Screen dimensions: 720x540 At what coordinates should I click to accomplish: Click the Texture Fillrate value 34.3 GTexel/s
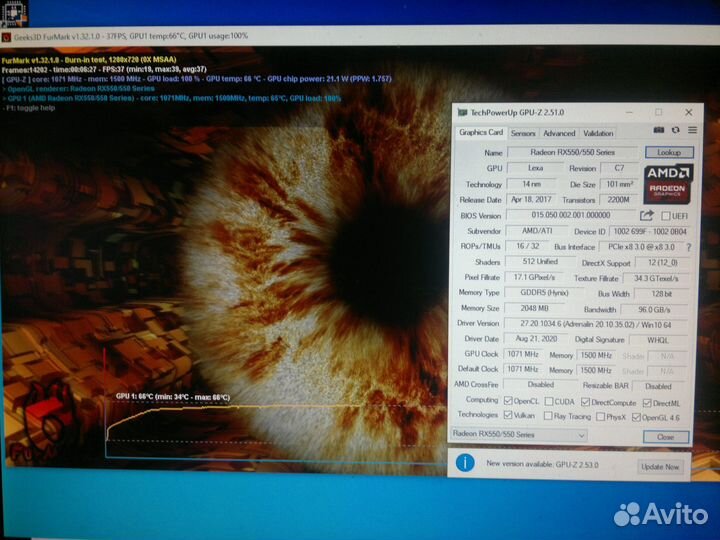656,279
